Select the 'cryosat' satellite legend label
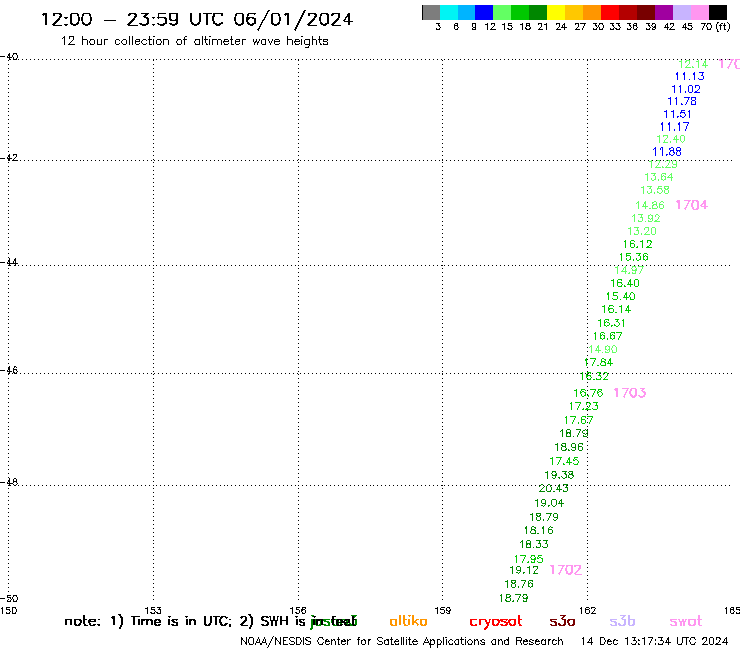The image size is (740, 650). 496,622
